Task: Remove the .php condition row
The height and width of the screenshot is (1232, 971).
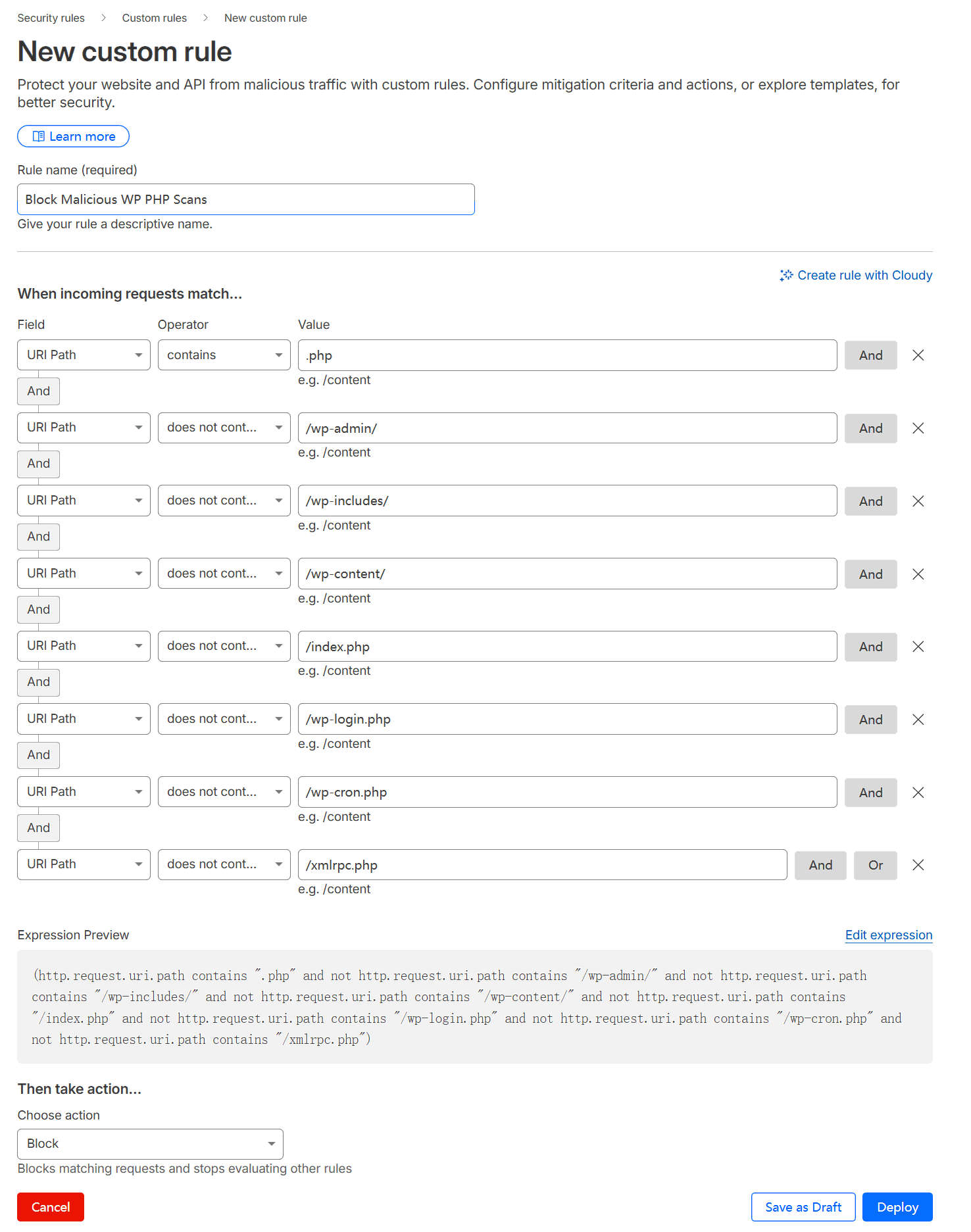Action: point(918,355)
